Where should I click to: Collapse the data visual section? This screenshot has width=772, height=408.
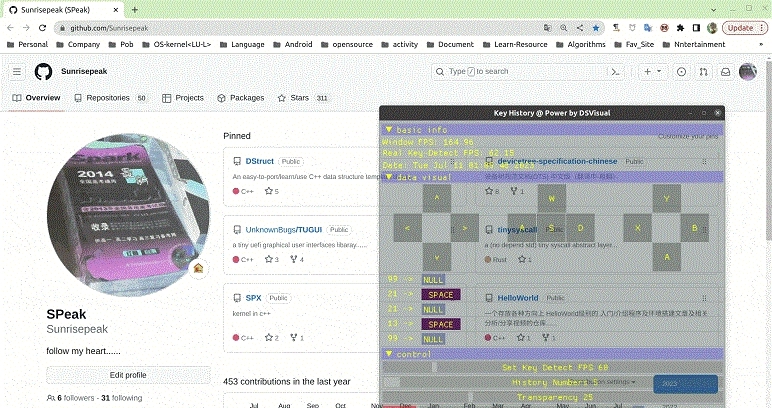[388, 177]
